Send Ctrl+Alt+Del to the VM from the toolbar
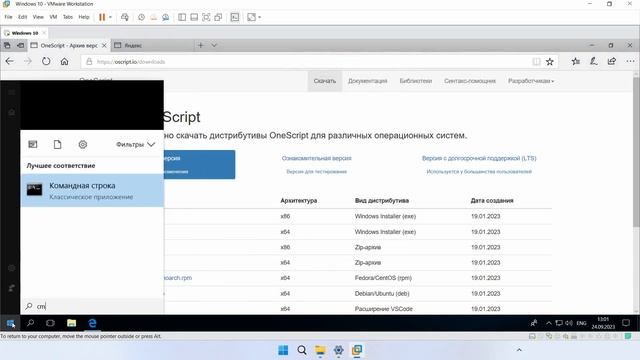The height and width of the screenshot is (360, 640). [125, 17]
